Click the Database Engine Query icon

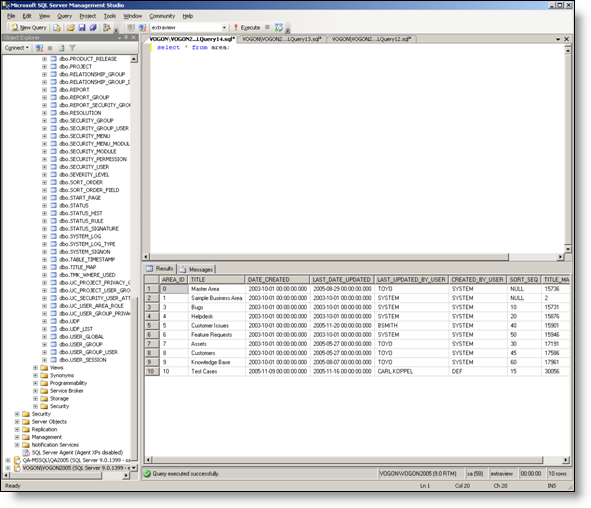coord(57,28)
